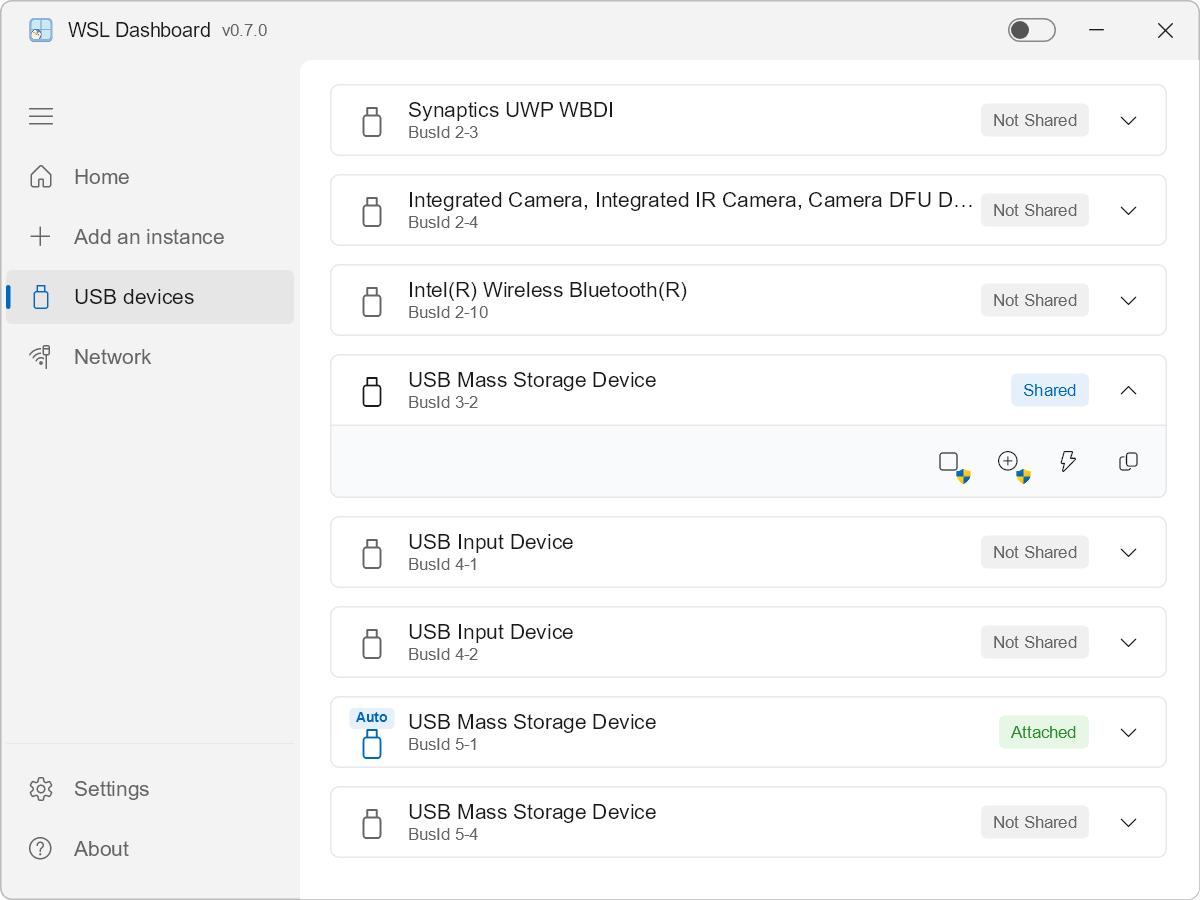The width and height of the screenshot is (1200, 900).
Task: Click the Shared status badge for BusId 3-2
Action: tap(1049, 391)
